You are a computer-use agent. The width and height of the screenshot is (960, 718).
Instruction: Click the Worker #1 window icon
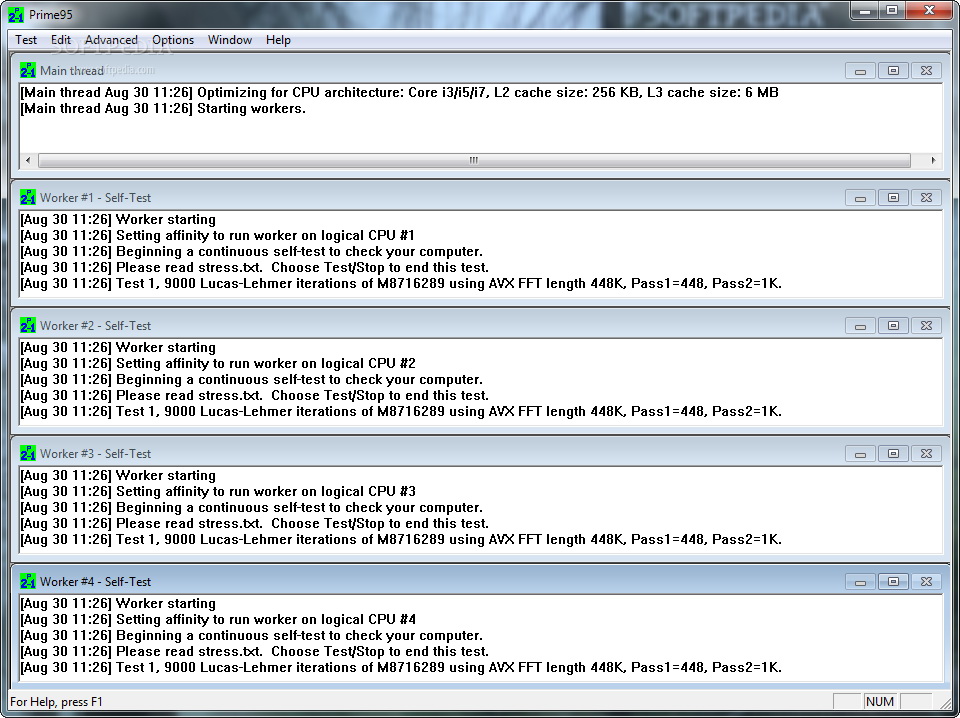click(28, 197)
